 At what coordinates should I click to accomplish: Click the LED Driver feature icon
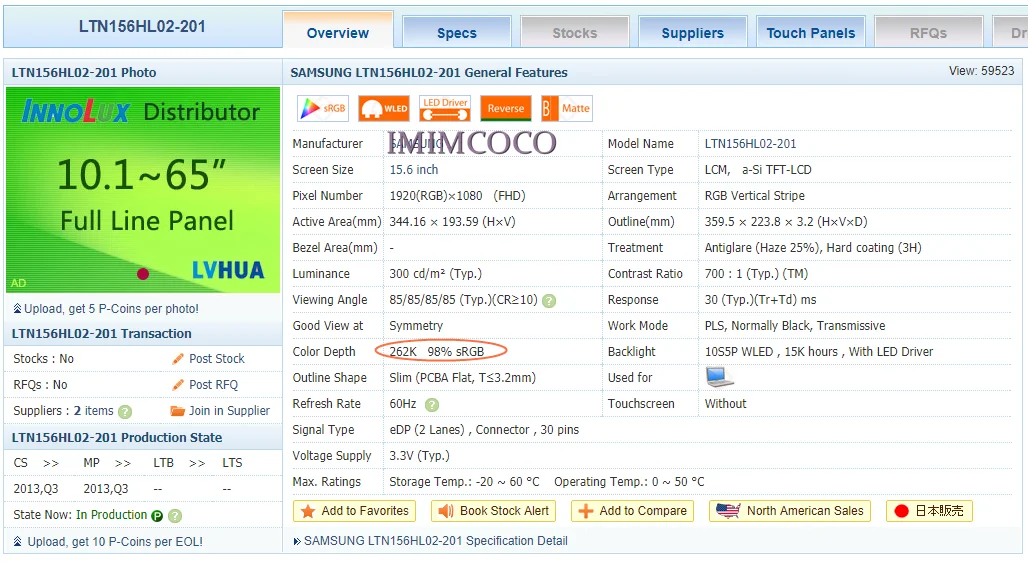click(445, 109)
